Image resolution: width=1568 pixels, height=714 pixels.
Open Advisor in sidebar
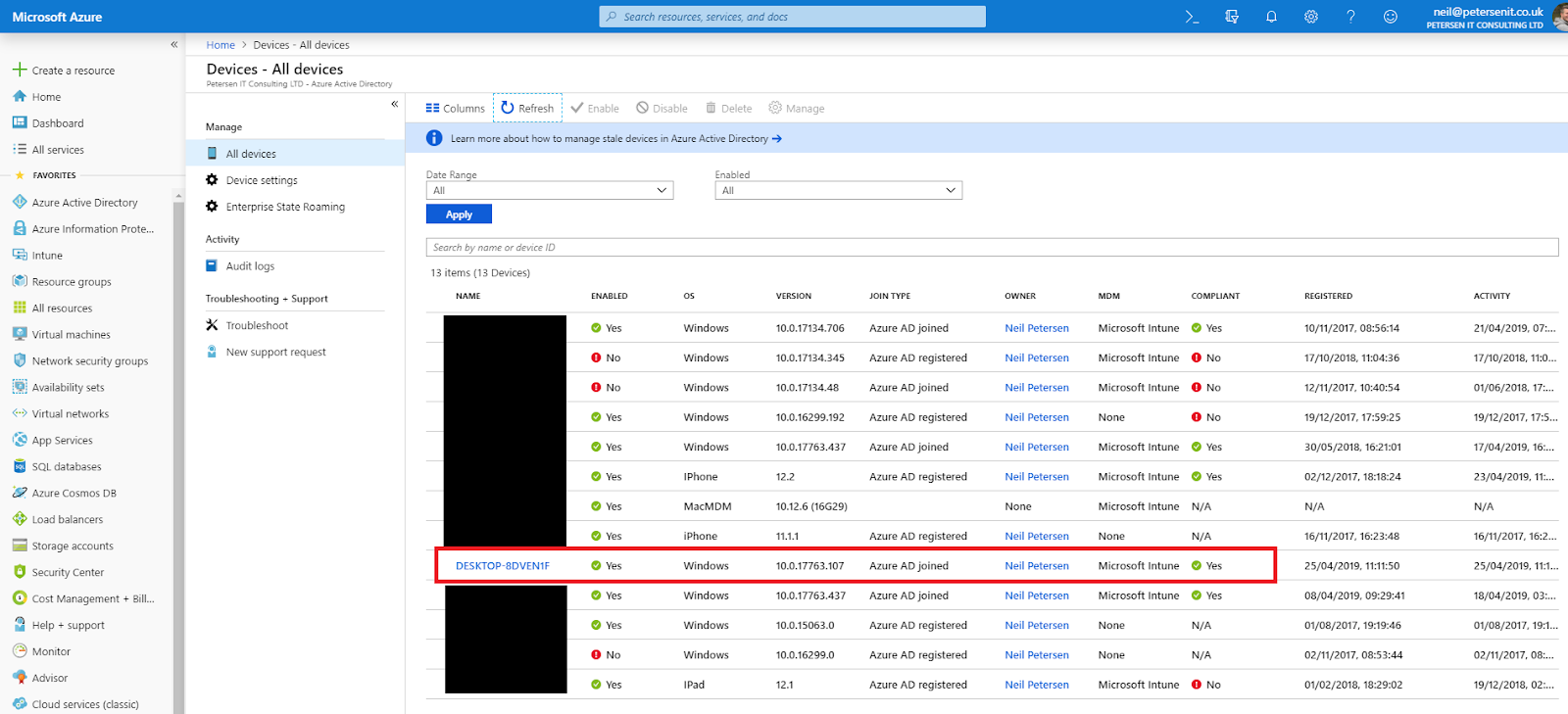pyautogui.click(x=40, y=679)
